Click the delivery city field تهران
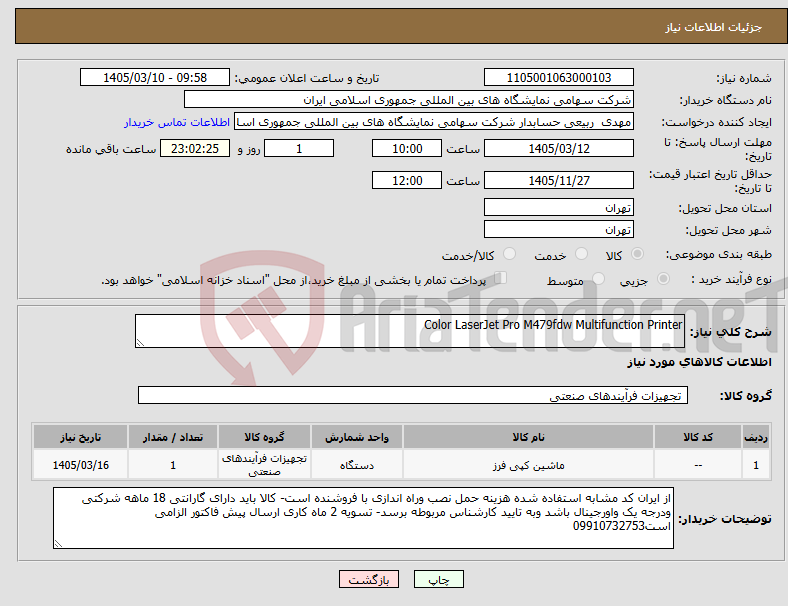 558,230
